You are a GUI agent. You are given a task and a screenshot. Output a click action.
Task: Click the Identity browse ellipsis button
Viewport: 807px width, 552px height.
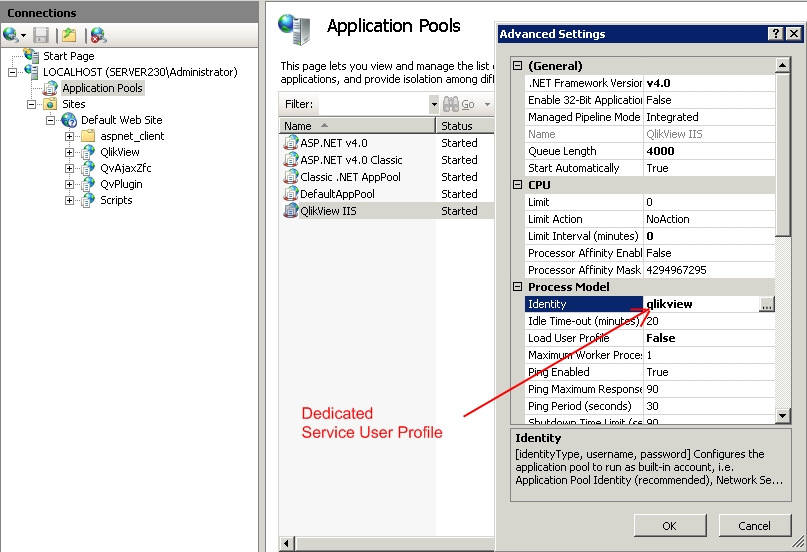766,305
